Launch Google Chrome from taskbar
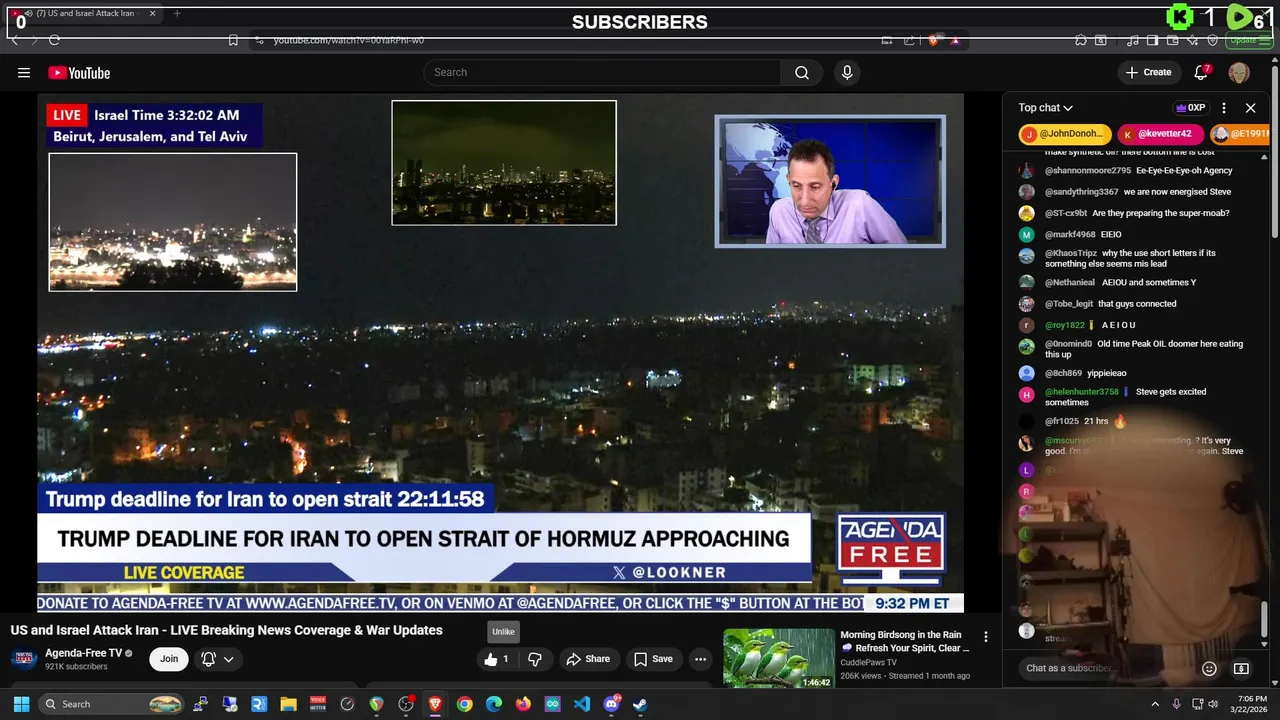The height and width of the screenshot is (720, 1280). pos(464,704)
